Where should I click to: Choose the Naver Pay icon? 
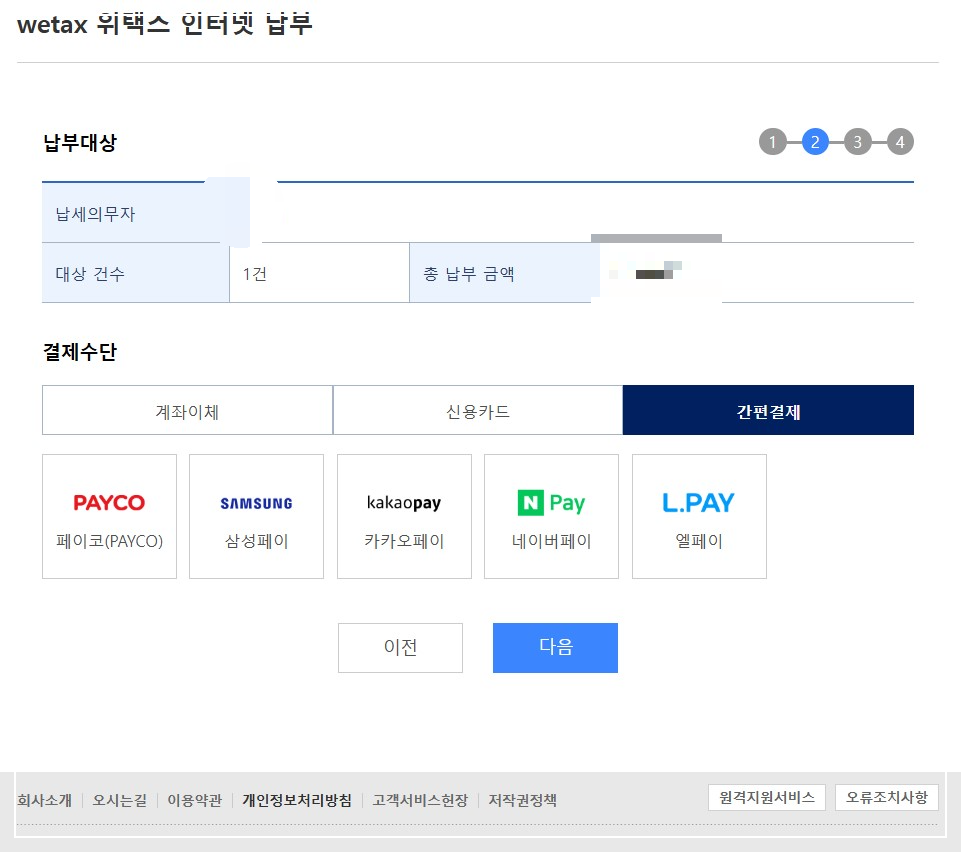click(x=551, y=516)
